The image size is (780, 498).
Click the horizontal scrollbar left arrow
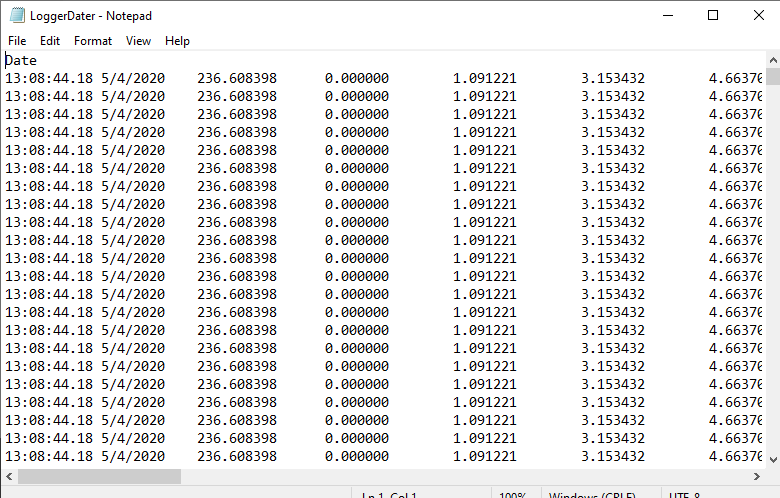point(9,477)
